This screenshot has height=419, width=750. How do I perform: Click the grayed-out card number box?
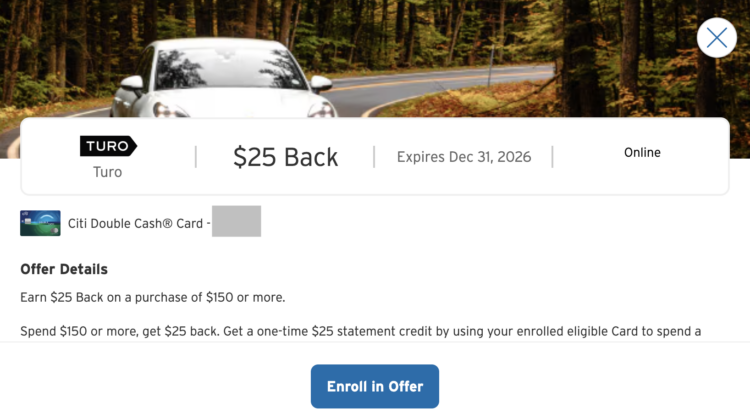click(236, 221)
